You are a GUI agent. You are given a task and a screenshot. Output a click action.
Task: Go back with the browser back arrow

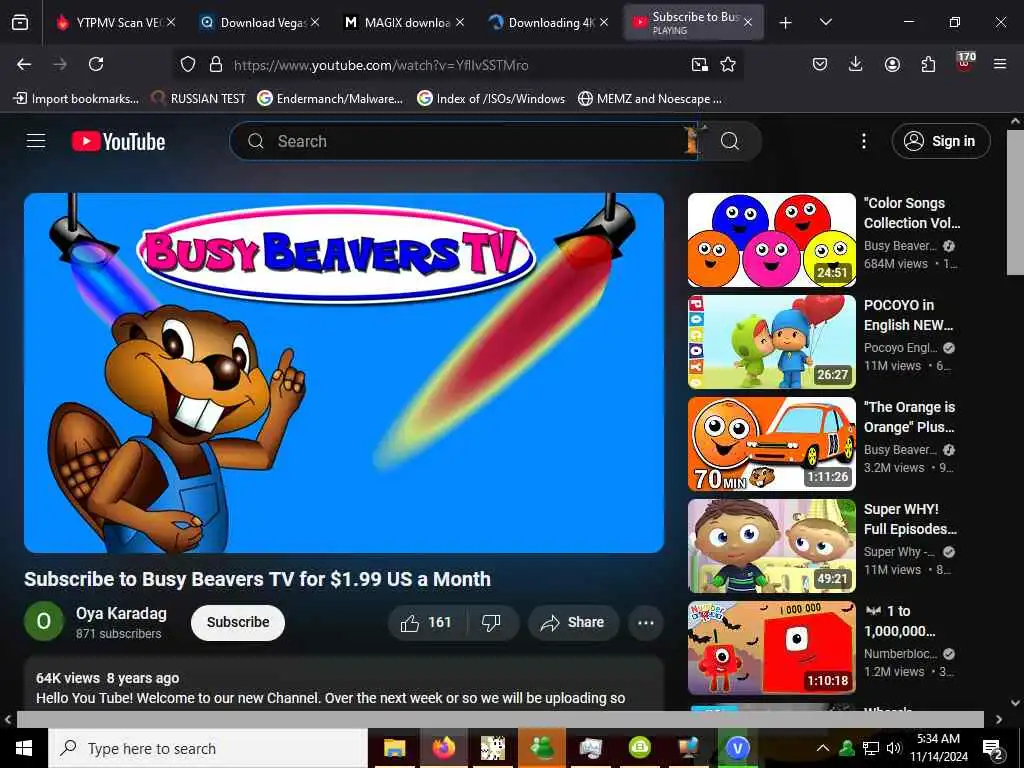(x=24, y=64)
